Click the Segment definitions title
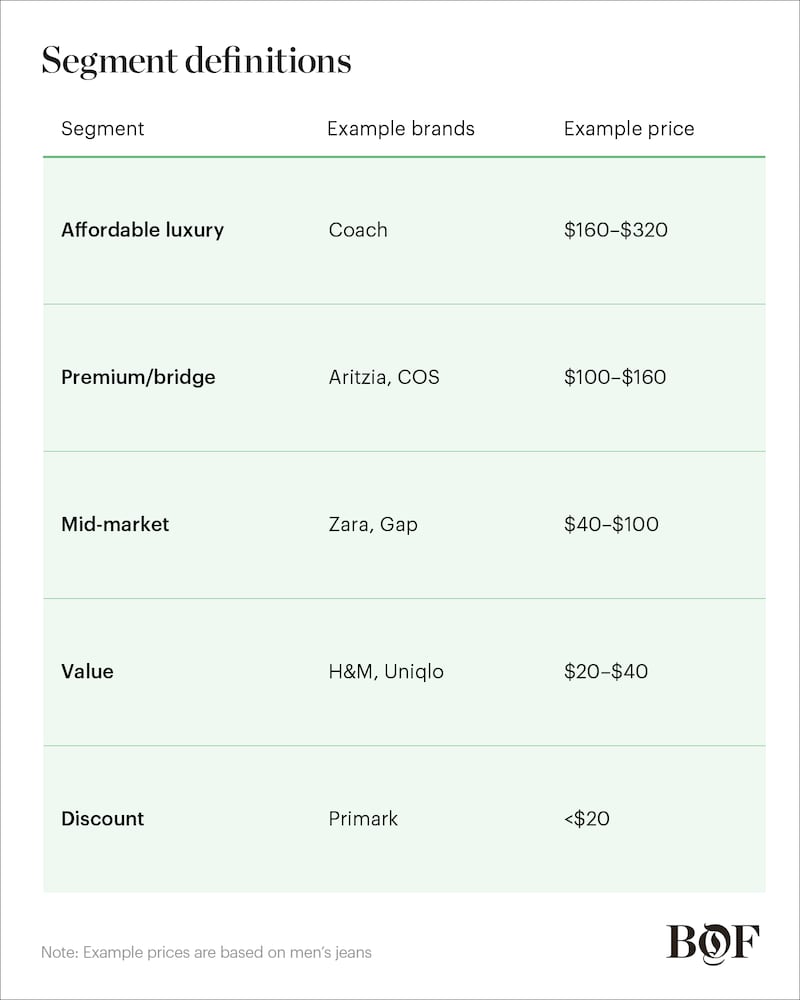The image size is (800, 1000). [x=196, y=61]
